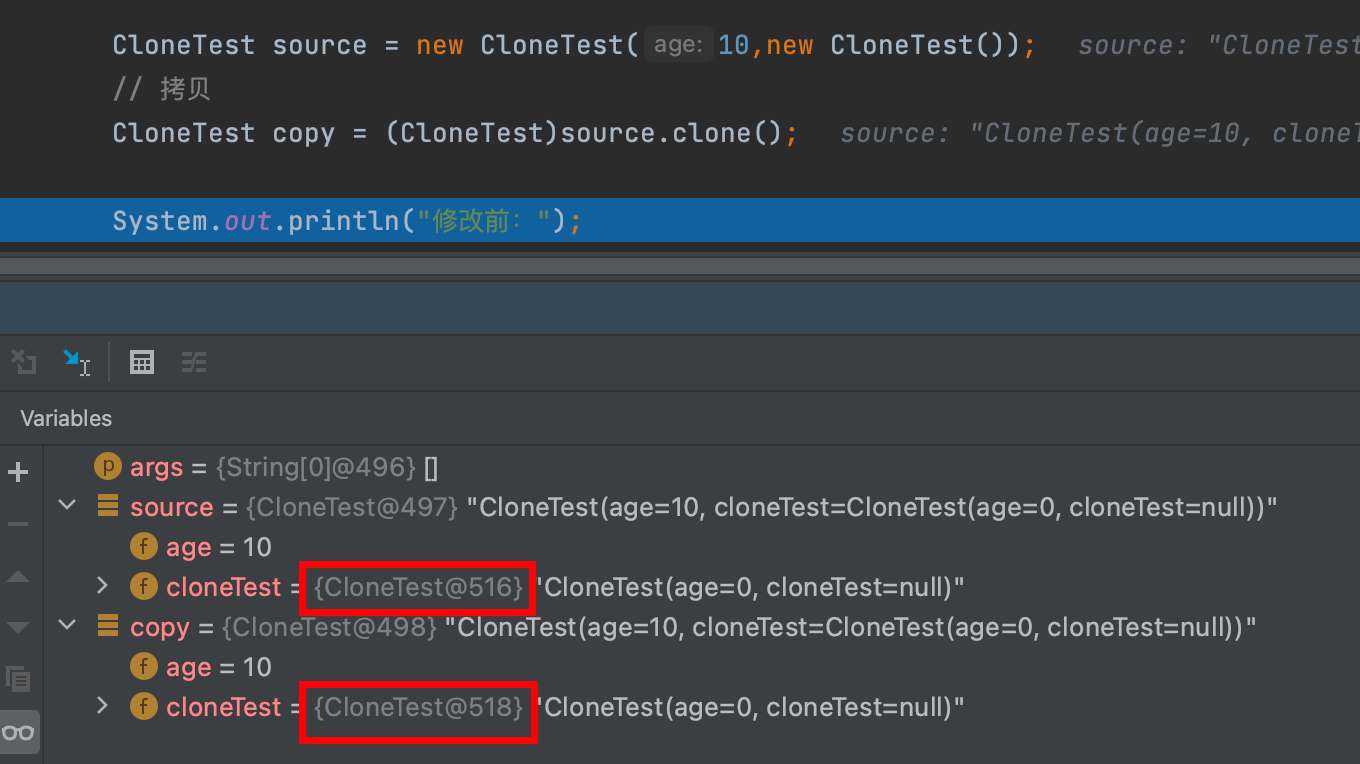Expand cloneTest field under copy
1360x764 pixels.
tap(102, 706)
